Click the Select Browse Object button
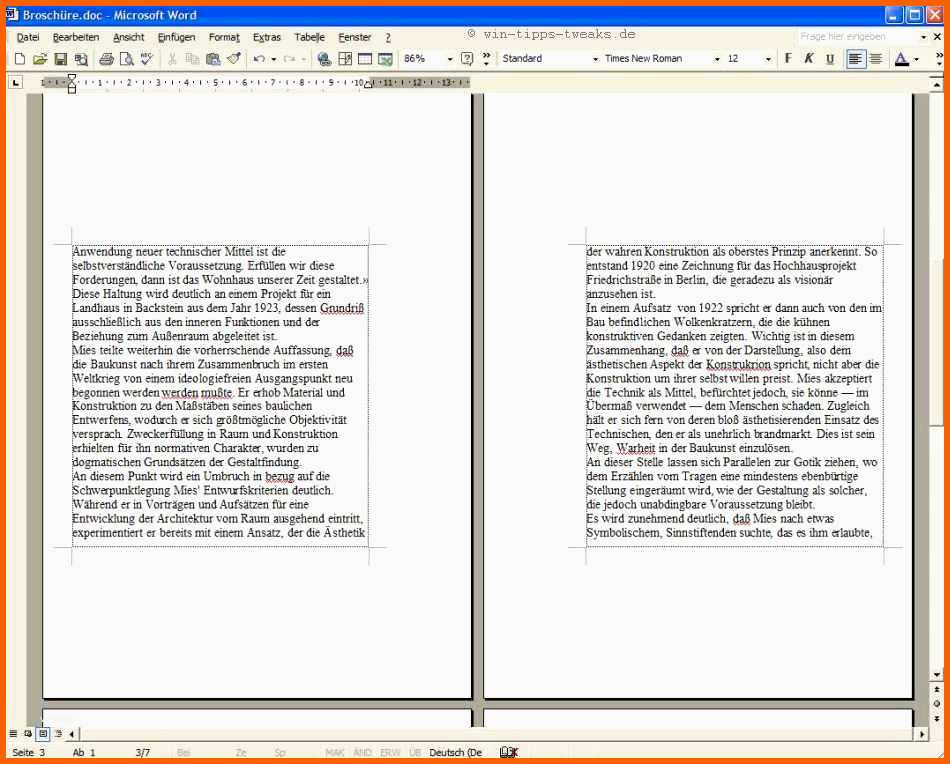Screen dimensions: 950x764 coord(937,703)
